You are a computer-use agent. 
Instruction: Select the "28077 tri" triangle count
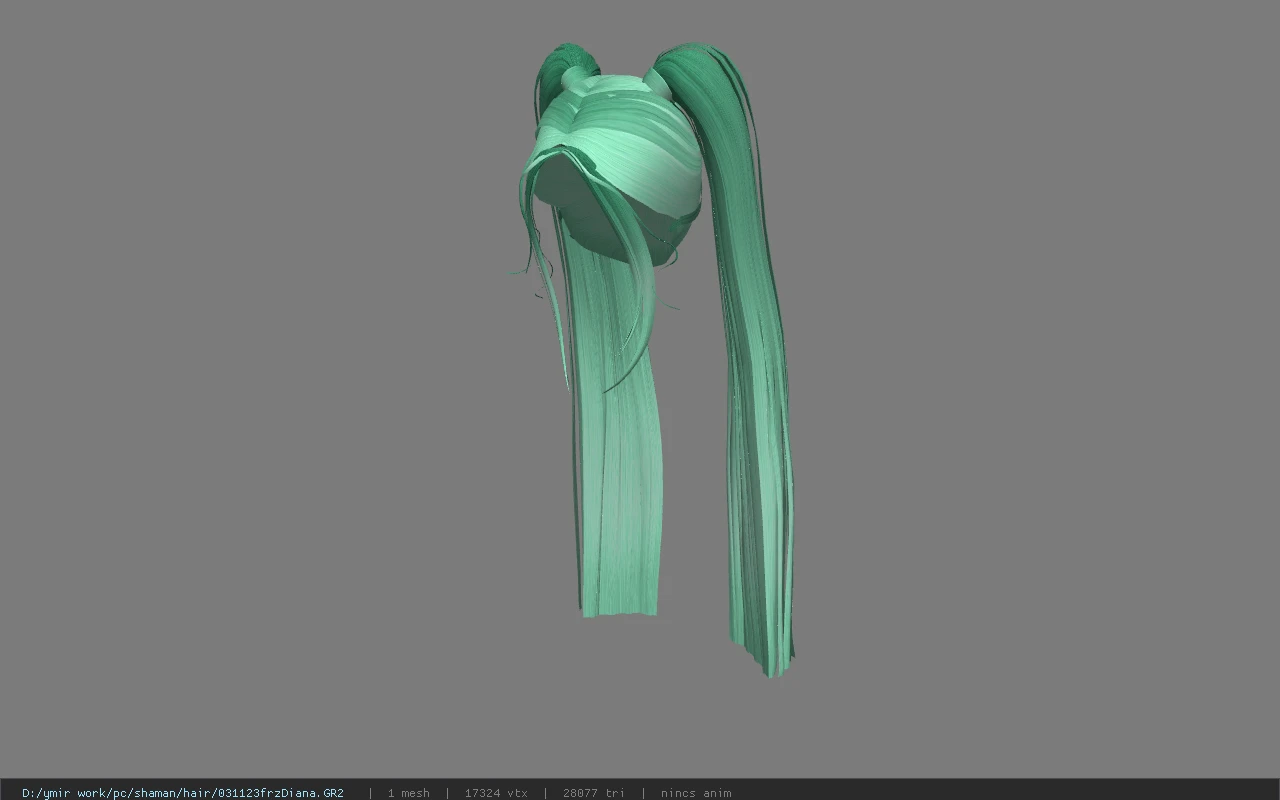594,793
